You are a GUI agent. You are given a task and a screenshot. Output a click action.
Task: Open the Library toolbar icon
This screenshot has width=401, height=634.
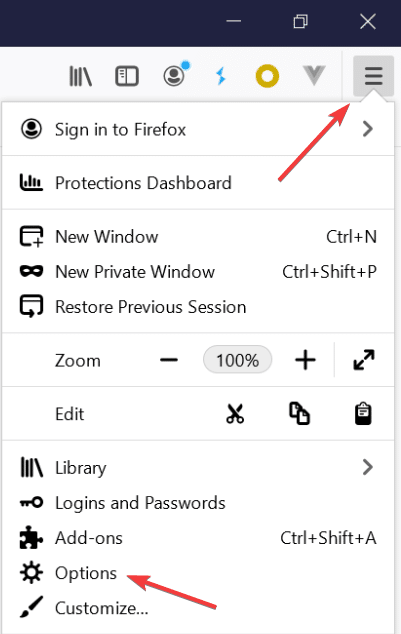click(x=80, y=76)
